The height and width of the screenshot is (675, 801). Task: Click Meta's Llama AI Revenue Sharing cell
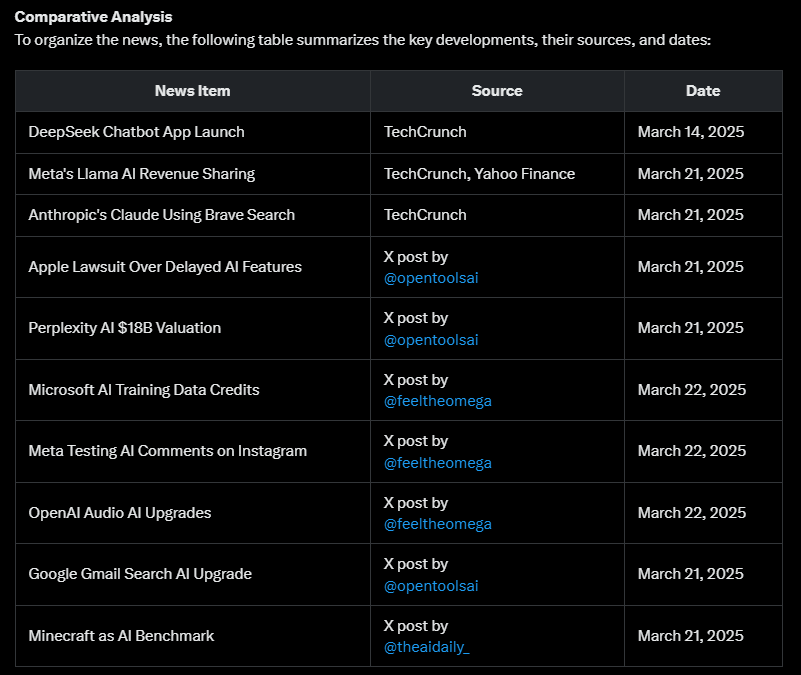coord(141,174)
